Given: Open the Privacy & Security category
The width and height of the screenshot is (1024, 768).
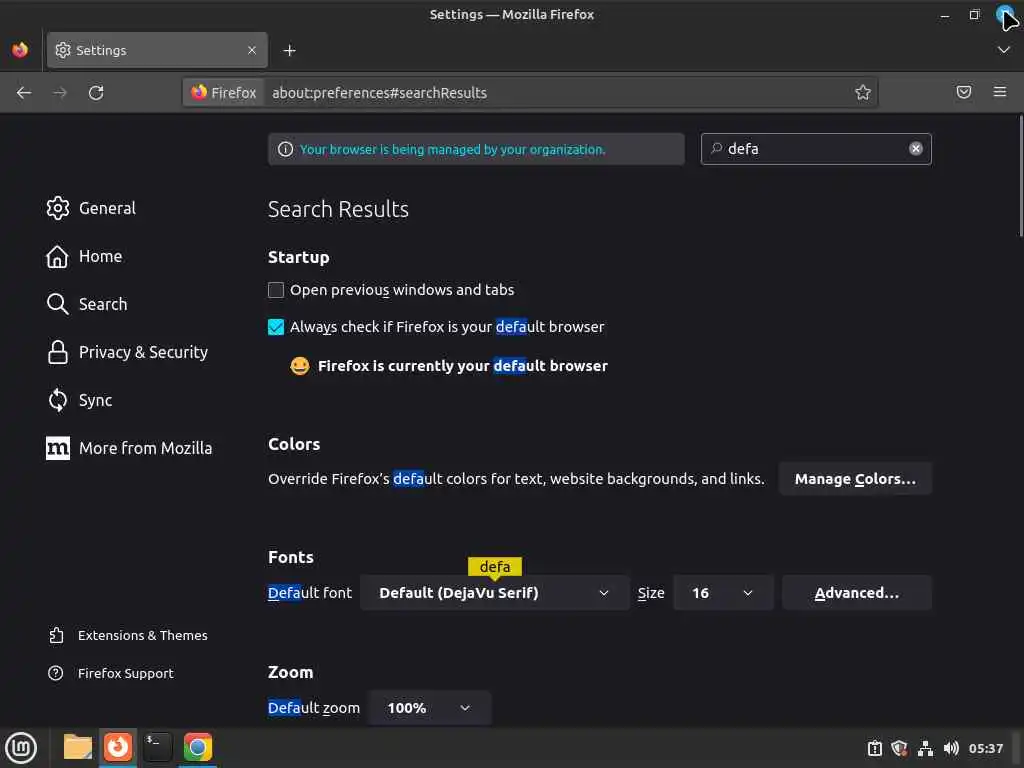Looking at the screenshot, I should pyautogui.click(x=127, y=353).
